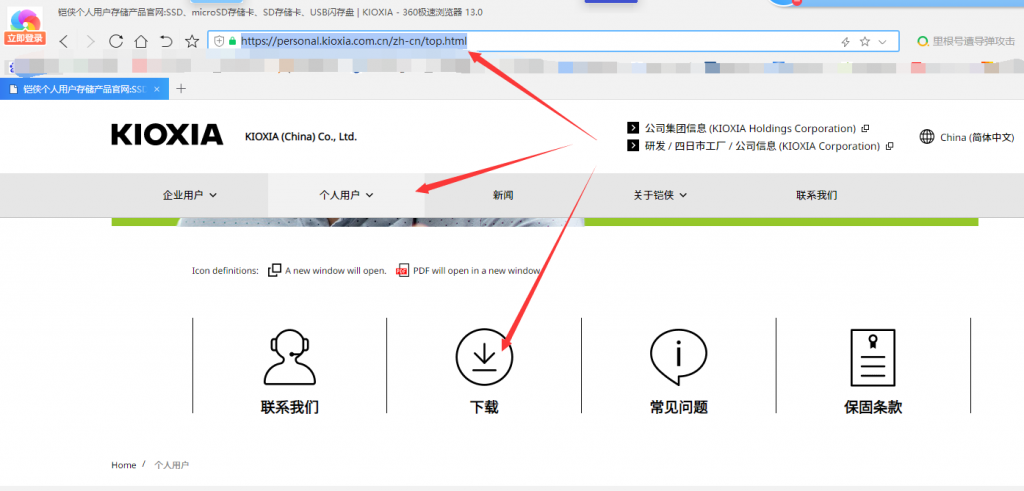The image size is (1024, 491).
Task: Click the lightning speed mode icon in the address bar
Action: (x=845, y=42)
